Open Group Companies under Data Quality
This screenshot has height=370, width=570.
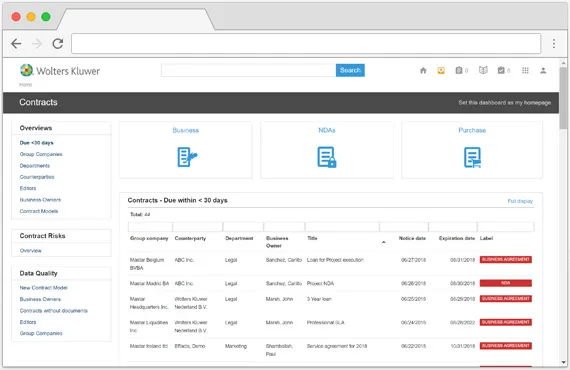click(x=41, y=333)
